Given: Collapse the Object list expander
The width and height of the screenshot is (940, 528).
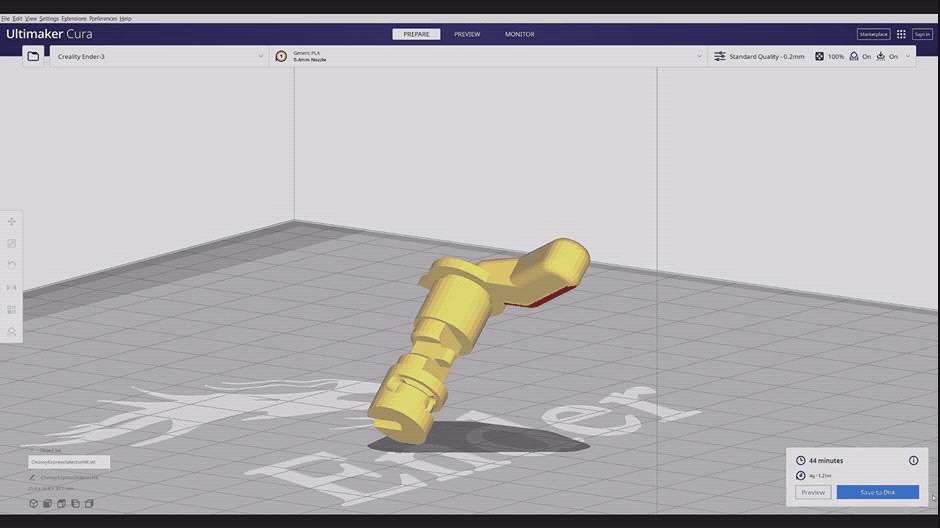Looking at the screenshot, I should (x=31, y=451).
